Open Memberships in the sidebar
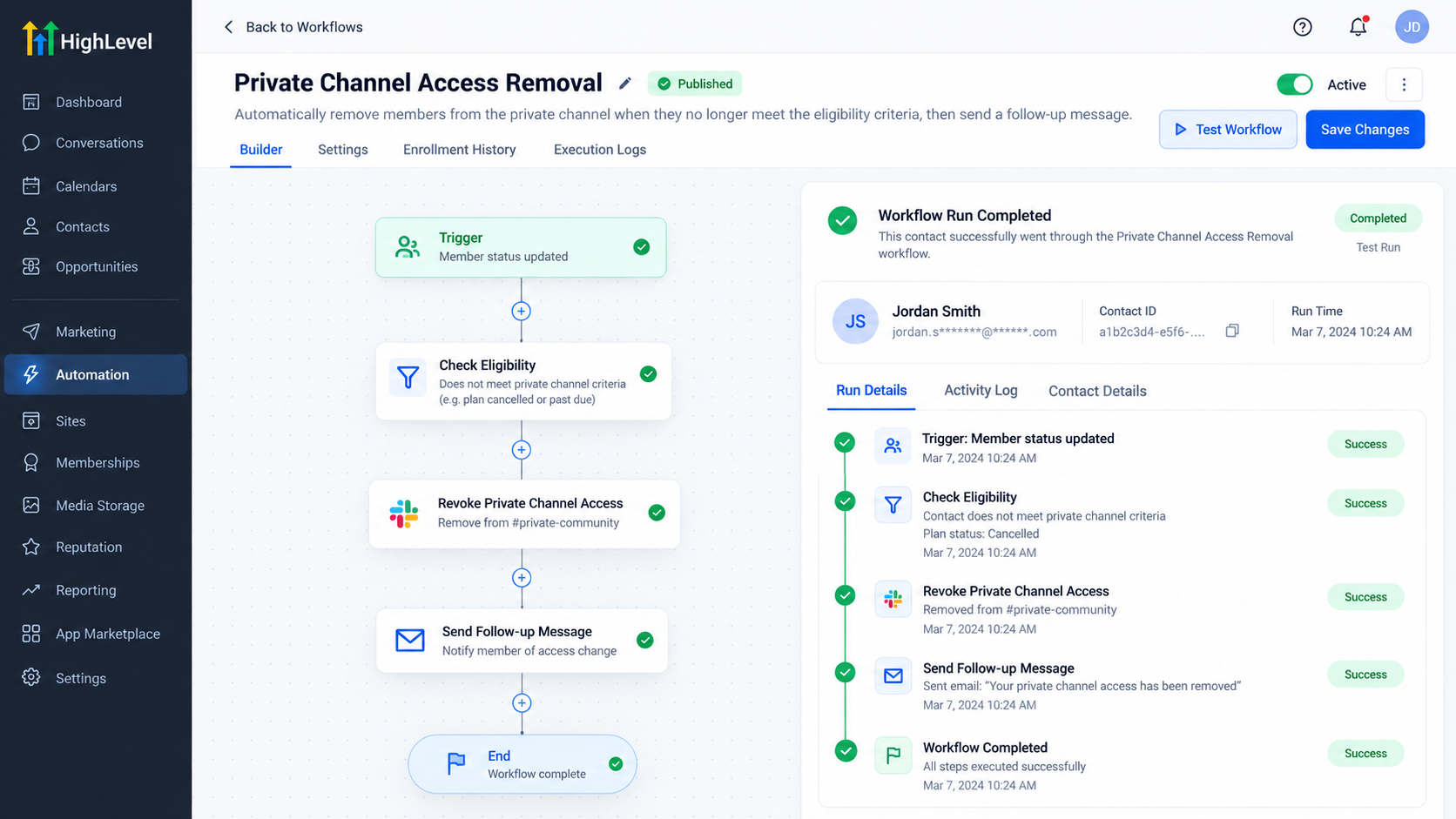 pyautogui.click(x=96, y=463)
